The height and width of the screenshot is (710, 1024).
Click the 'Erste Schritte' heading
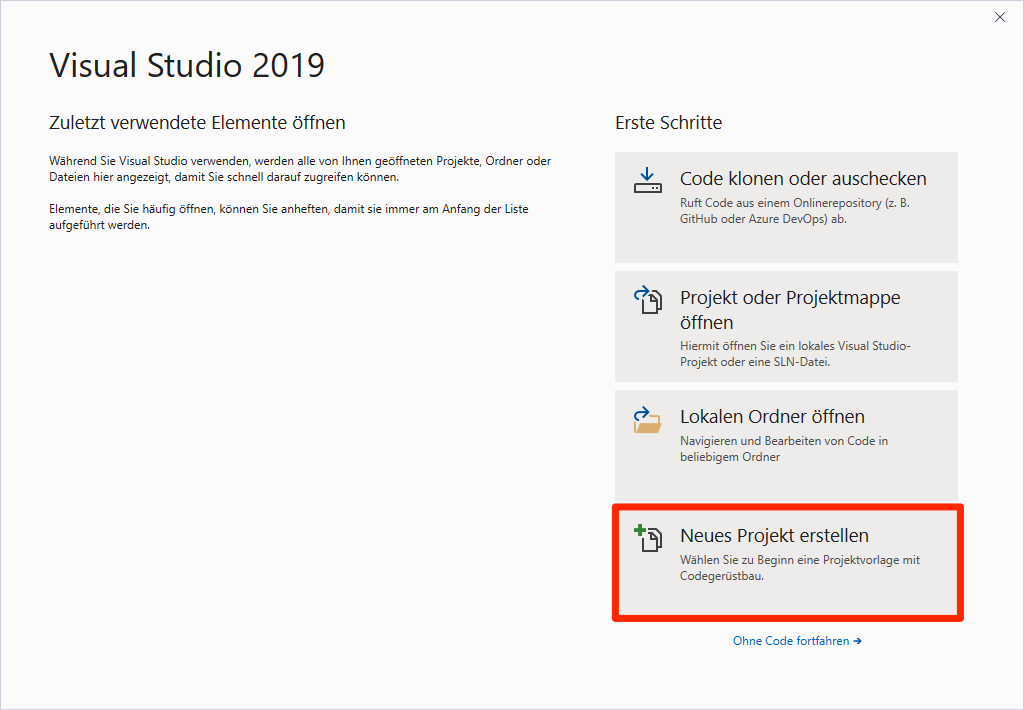click(x=669, y=123)
